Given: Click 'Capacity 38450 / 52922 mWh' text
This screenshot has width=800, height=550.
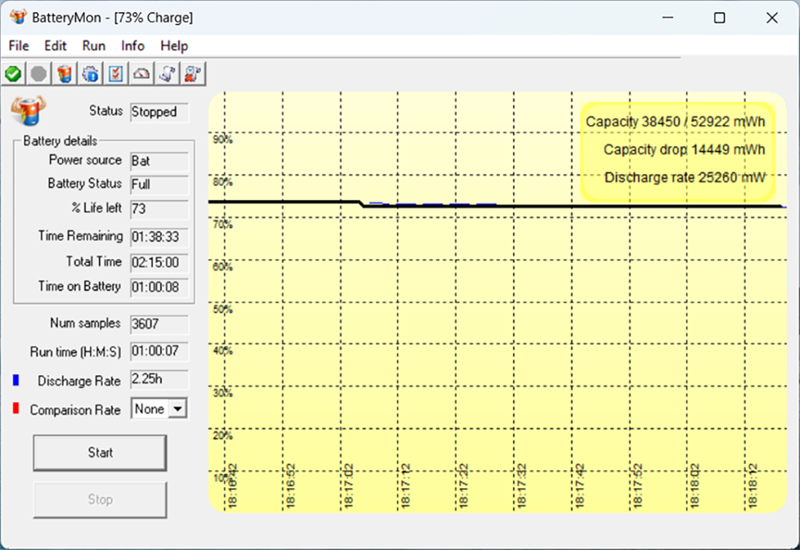Looking at the screenshot, I should tap(675, 122).
